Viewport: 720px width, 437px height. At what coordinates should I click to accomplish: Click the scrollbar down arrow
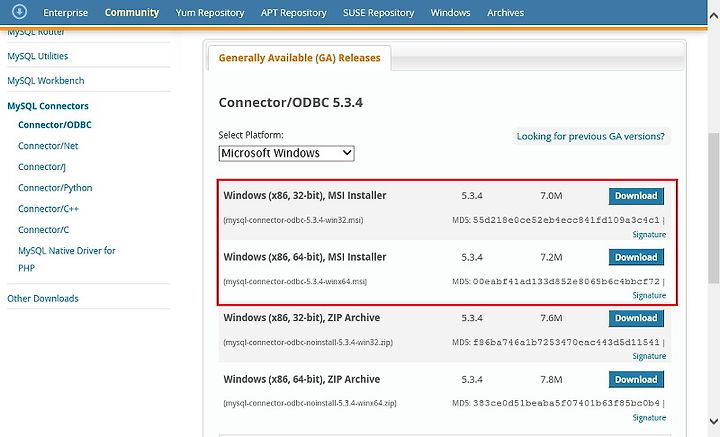pos(714,421)
